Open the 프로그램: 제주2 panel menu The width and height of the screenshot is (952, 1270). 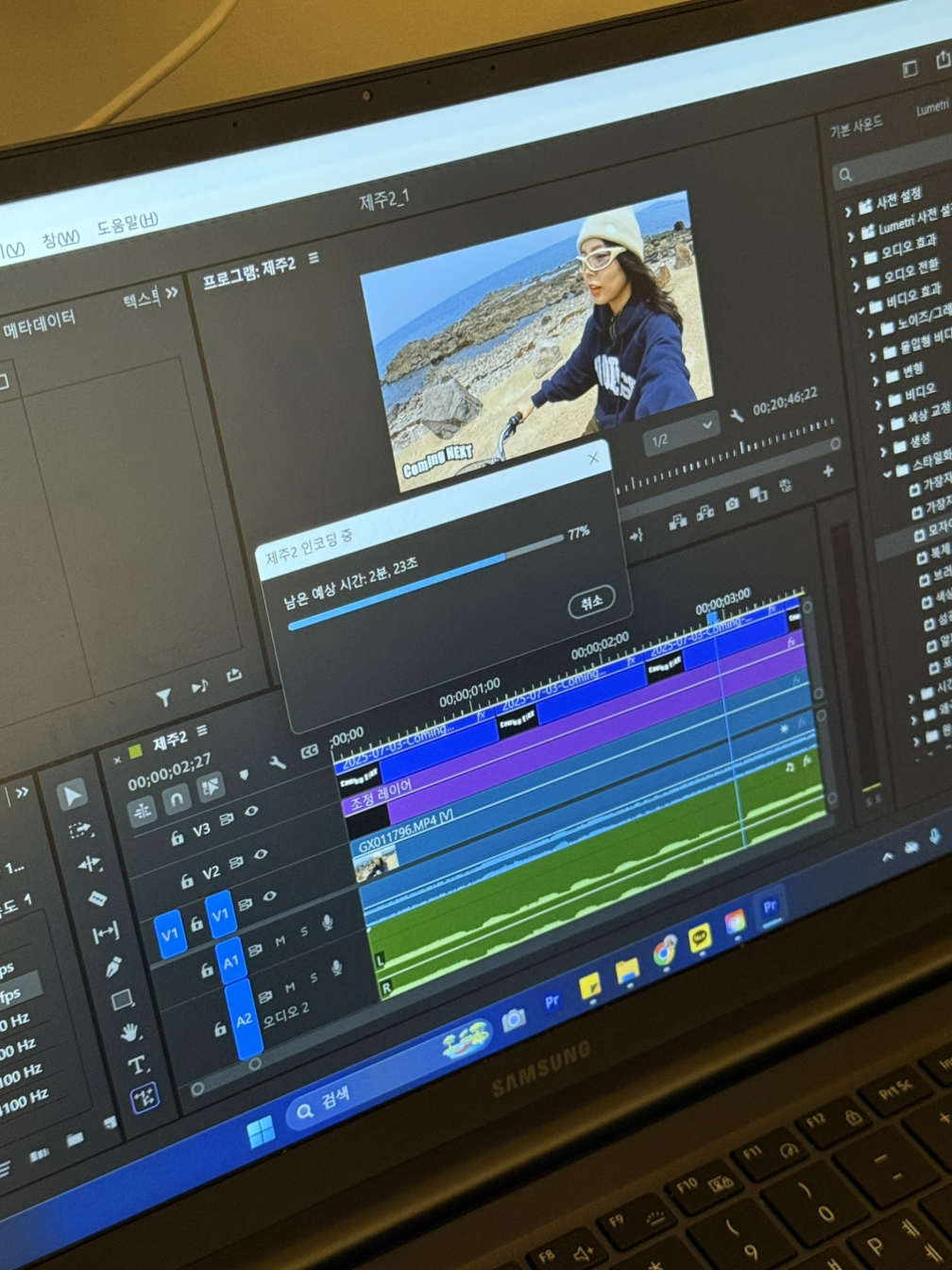[314, 258]
